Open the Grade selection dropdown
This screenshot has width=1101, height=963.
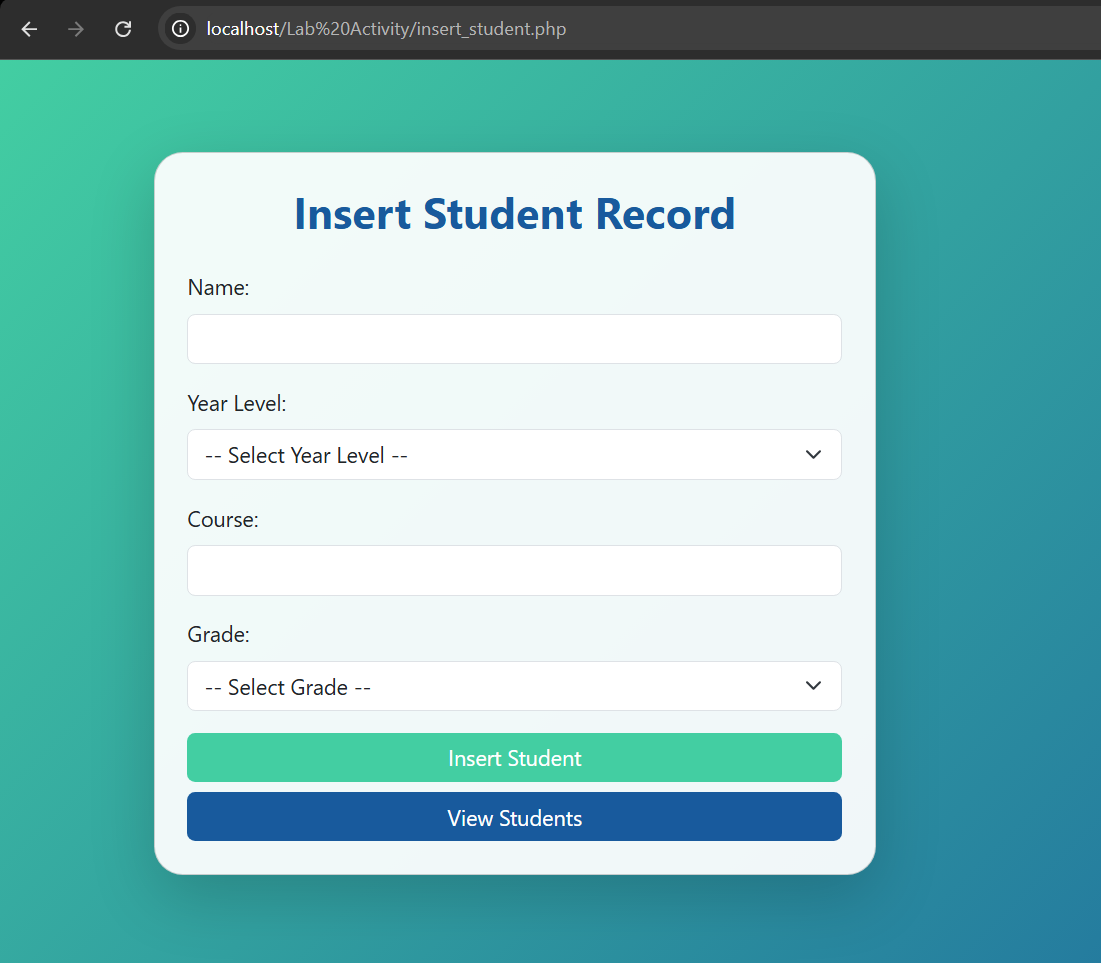(x=514, y=686)
